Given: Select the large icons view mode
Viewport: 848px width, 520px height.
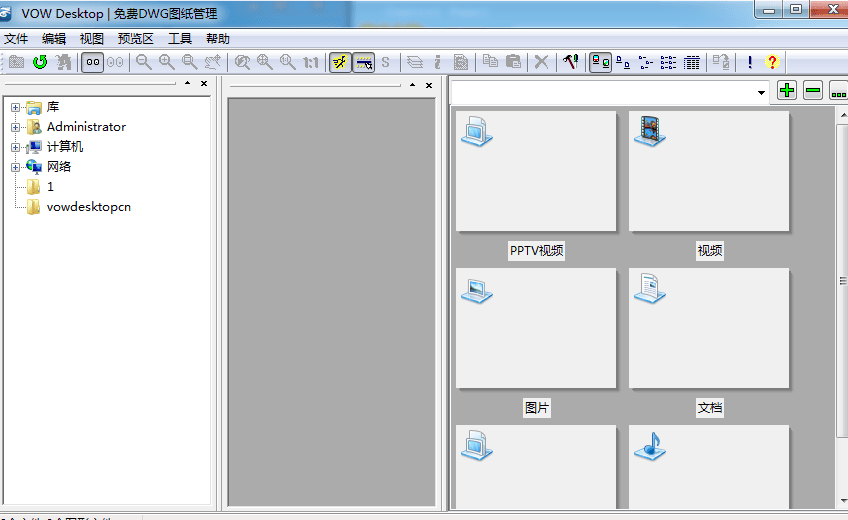Looking at the screenshot, I should coord(623,62).
